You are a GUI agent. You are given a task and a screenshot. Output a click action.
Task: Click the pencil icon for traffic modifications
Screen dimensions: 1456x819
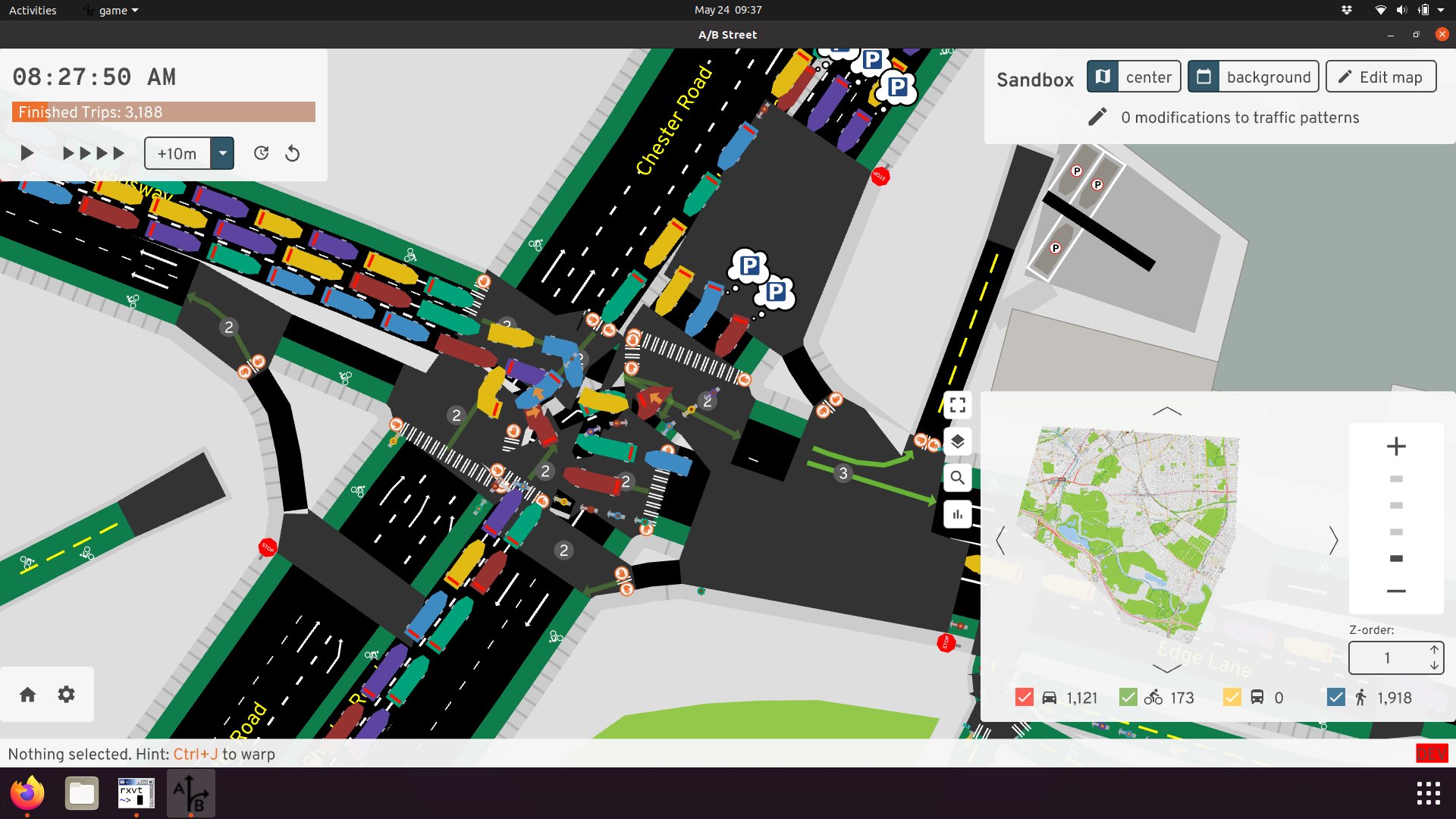1097,117
